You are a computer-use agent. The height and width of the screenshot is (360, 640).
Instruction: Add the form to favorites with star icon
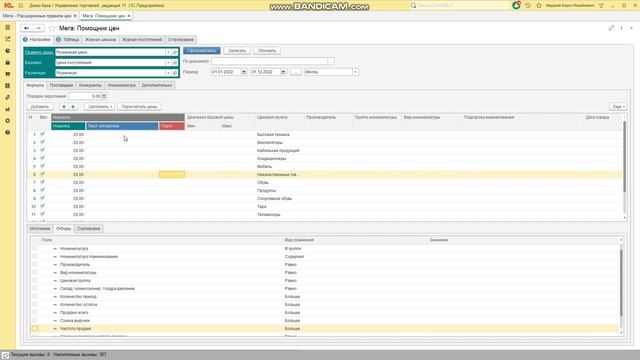click(x=52, y=28)
